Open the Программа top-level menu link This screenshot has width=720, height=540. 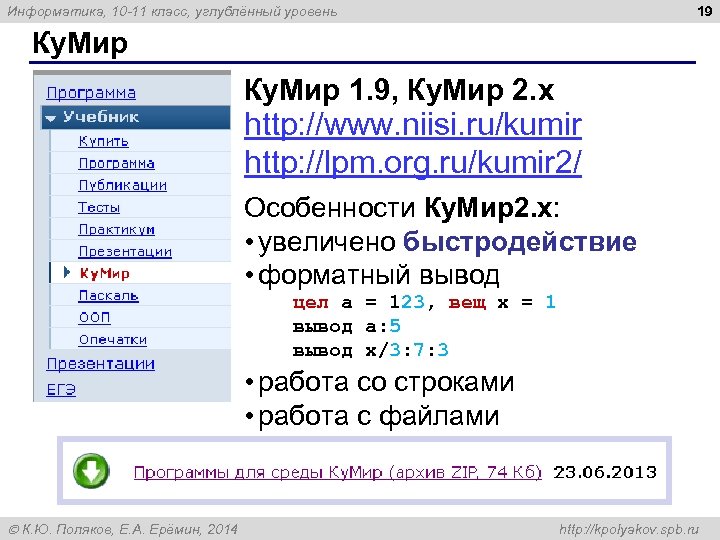[91, 93]
